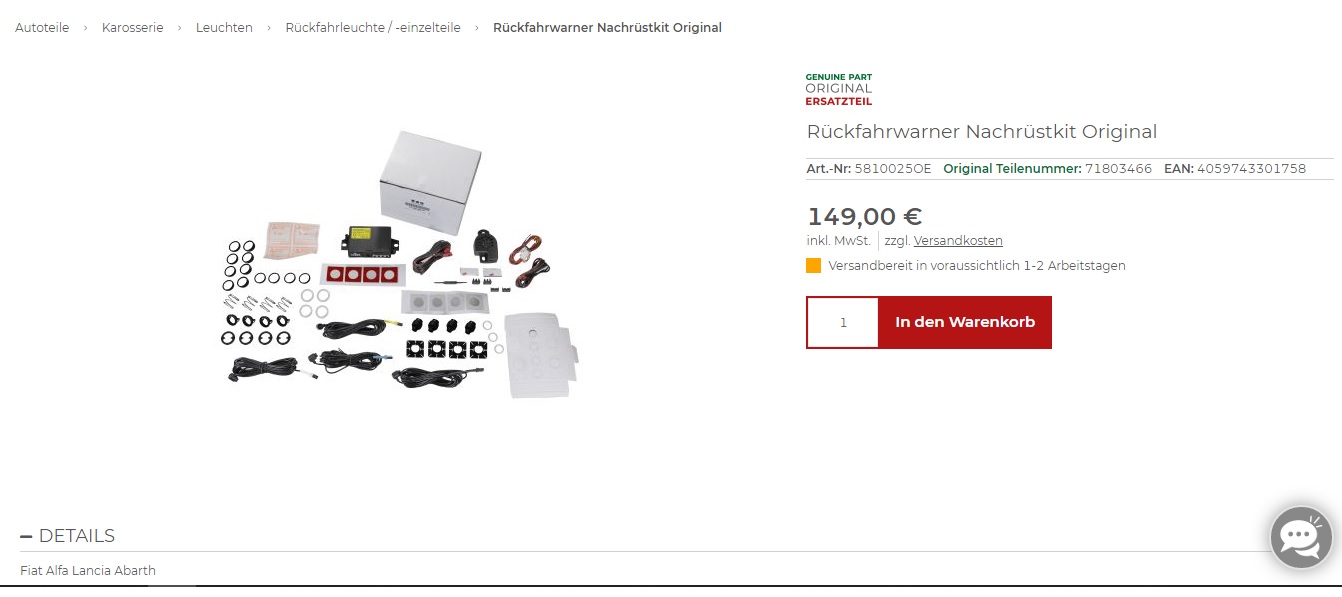Click the chevron after Autoteile breadcrumb
The image size is (1342, 597).
pos(86,28)
